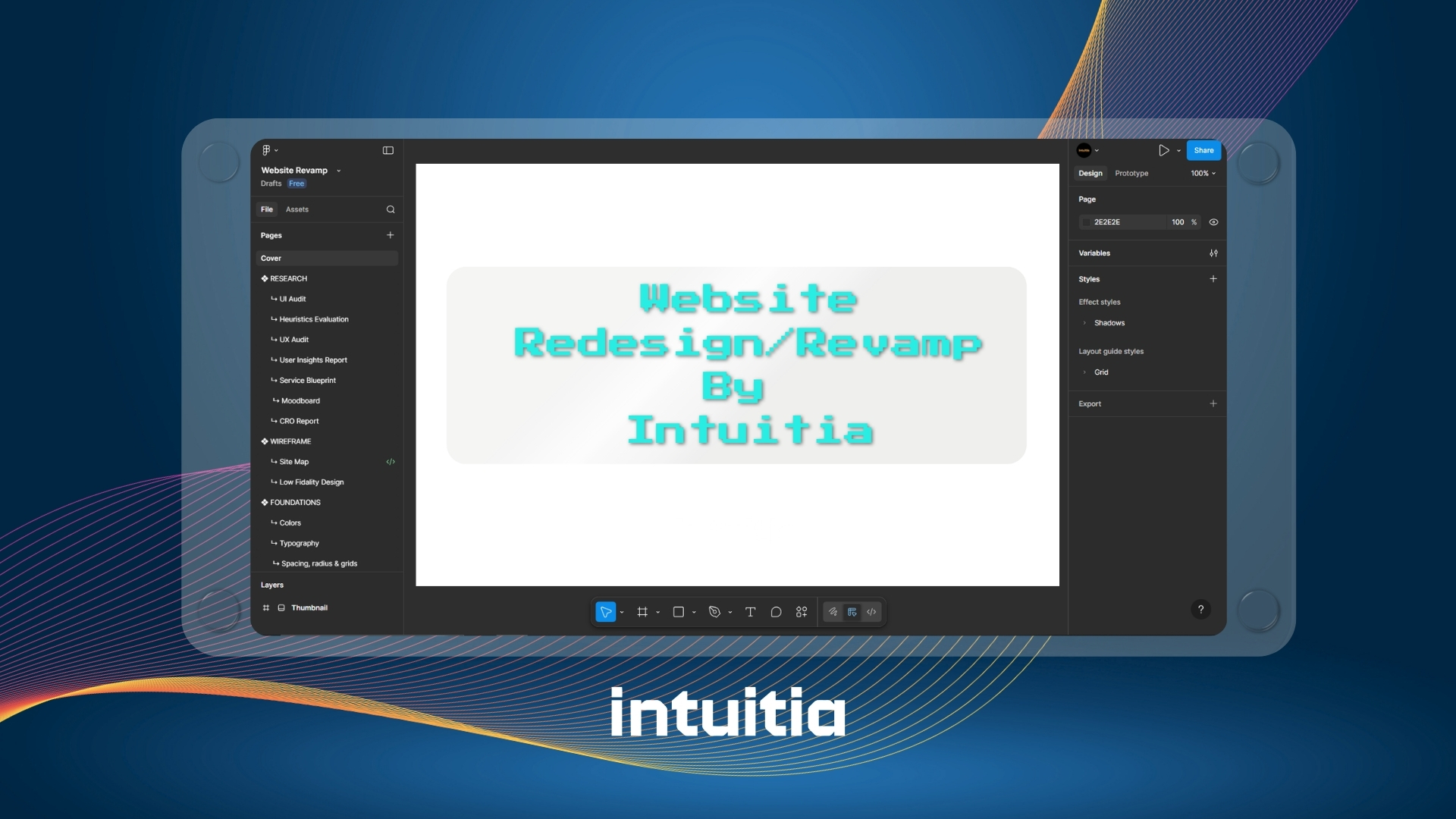
Task: Open the Website Revamp file name dropdown
Action: click(338, 171)
